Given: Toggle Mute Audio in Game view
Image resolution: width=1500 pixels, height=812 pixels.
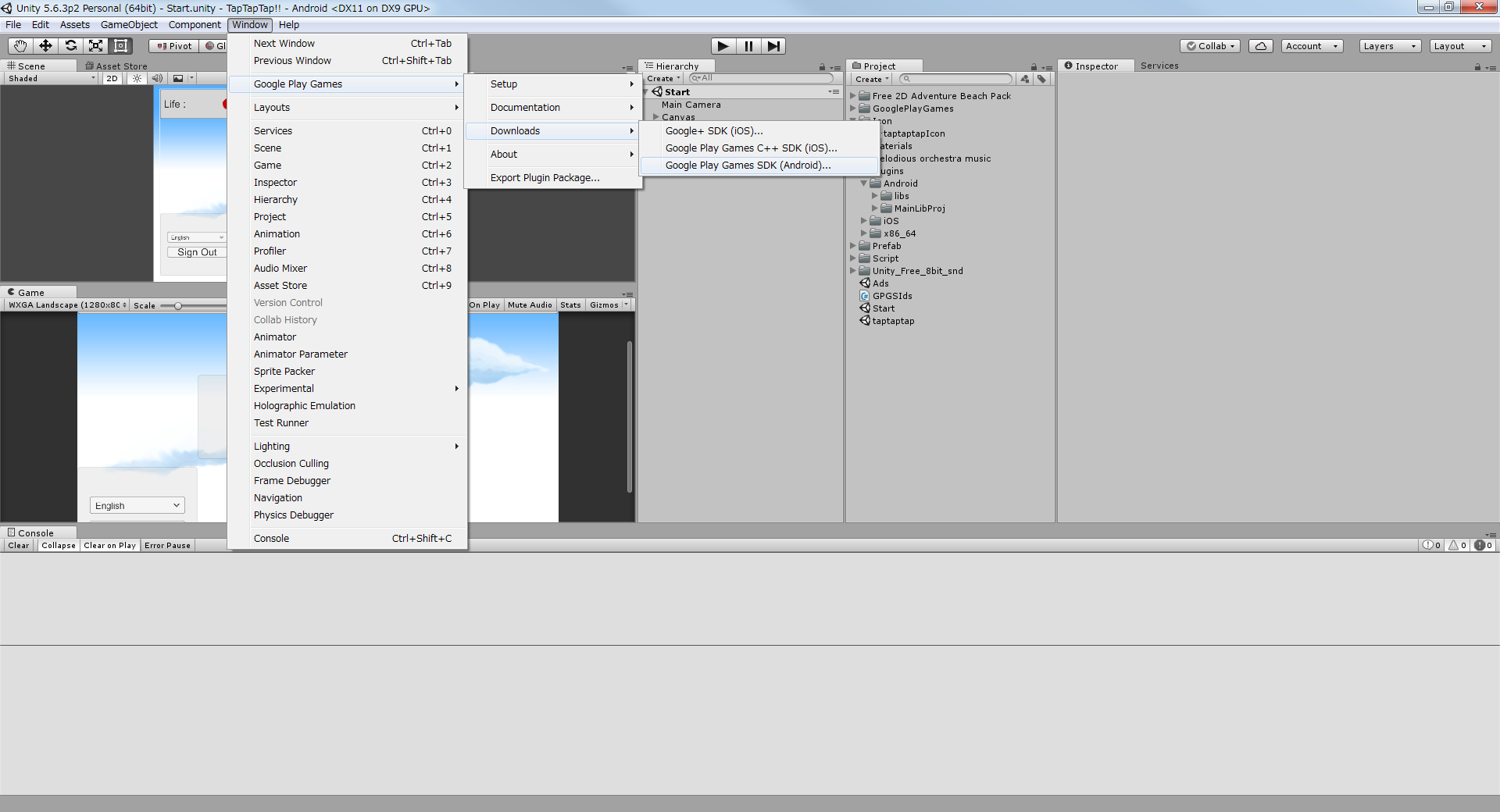Looking at the screenshot, I should click(530, 304).
